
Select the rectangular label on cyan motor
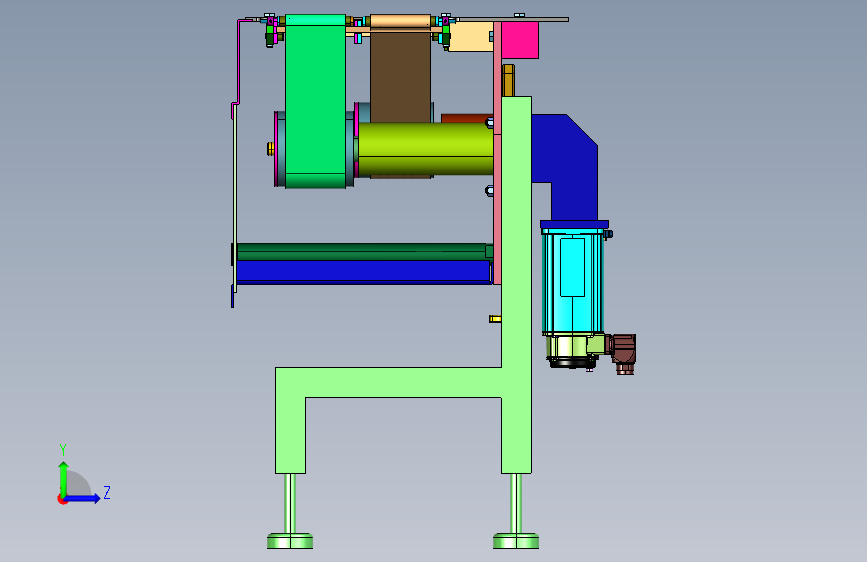572,268
